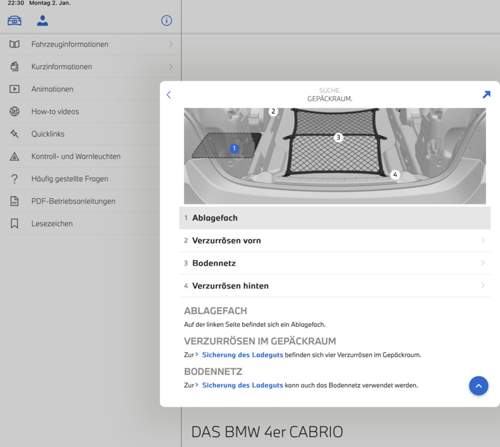Click the Animationen play icon
Viewport: 500px width, 447px height.
14,89
